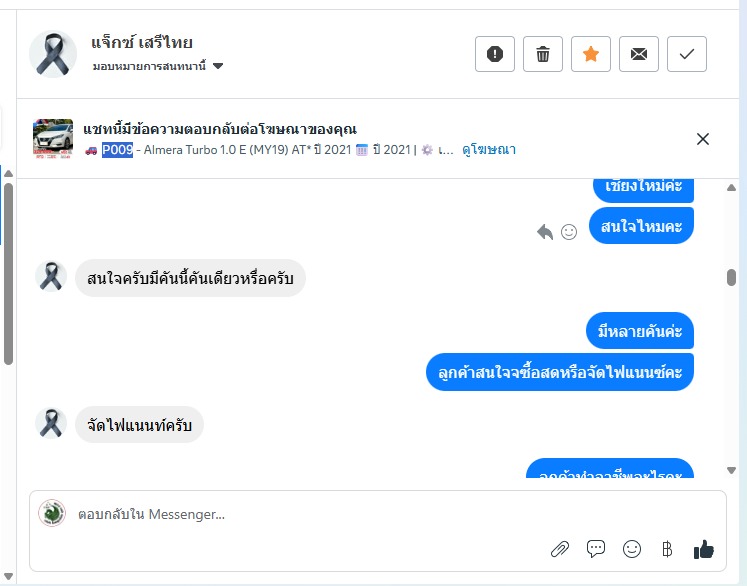This screenshot has width=747, height=586.
Task: Focus the ตอบกลับใน Messenger reply field
Action: 300,515
